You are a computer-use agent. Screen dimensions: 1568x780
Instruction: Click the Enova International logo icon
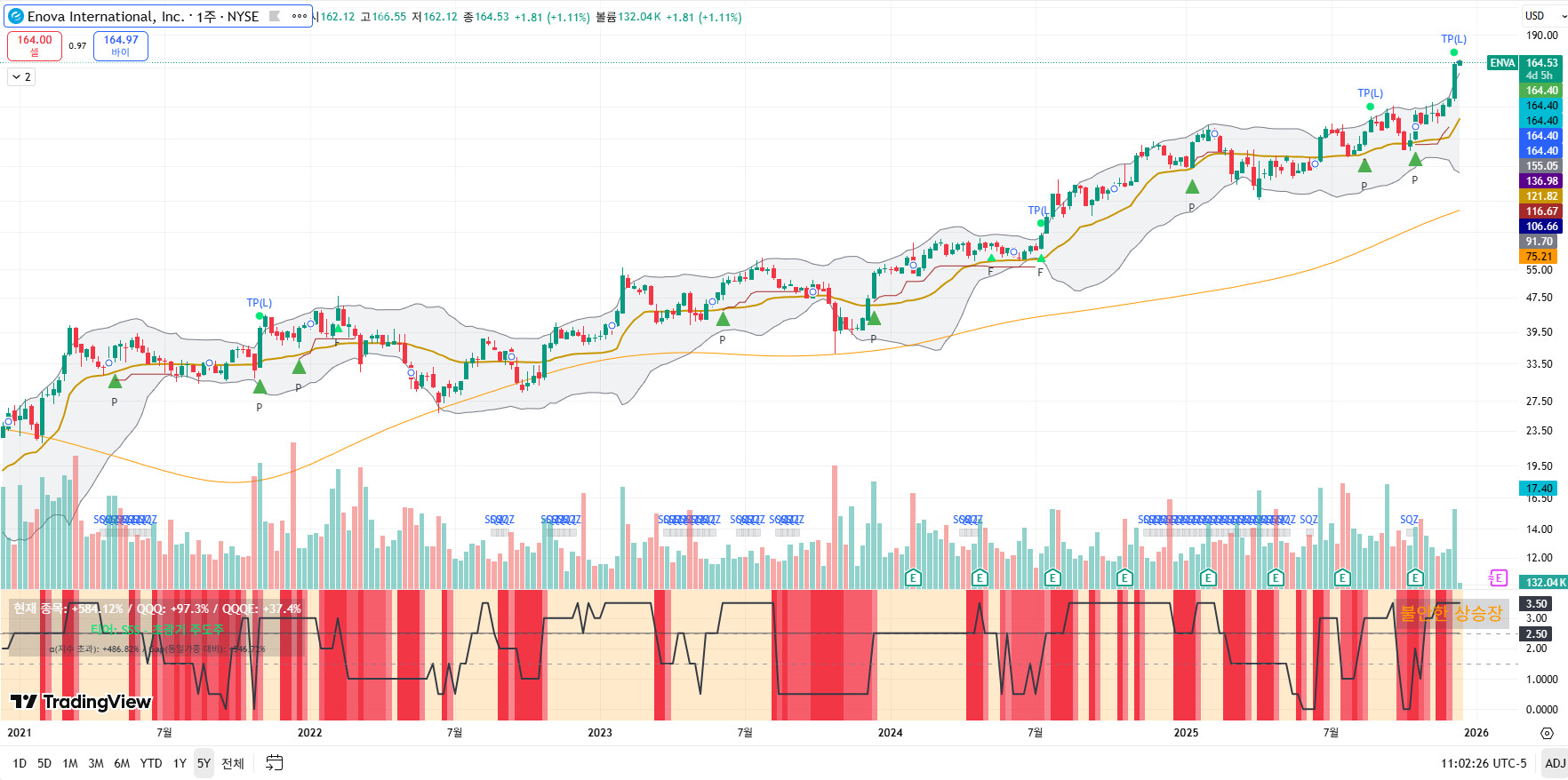[x=15, y=16]
